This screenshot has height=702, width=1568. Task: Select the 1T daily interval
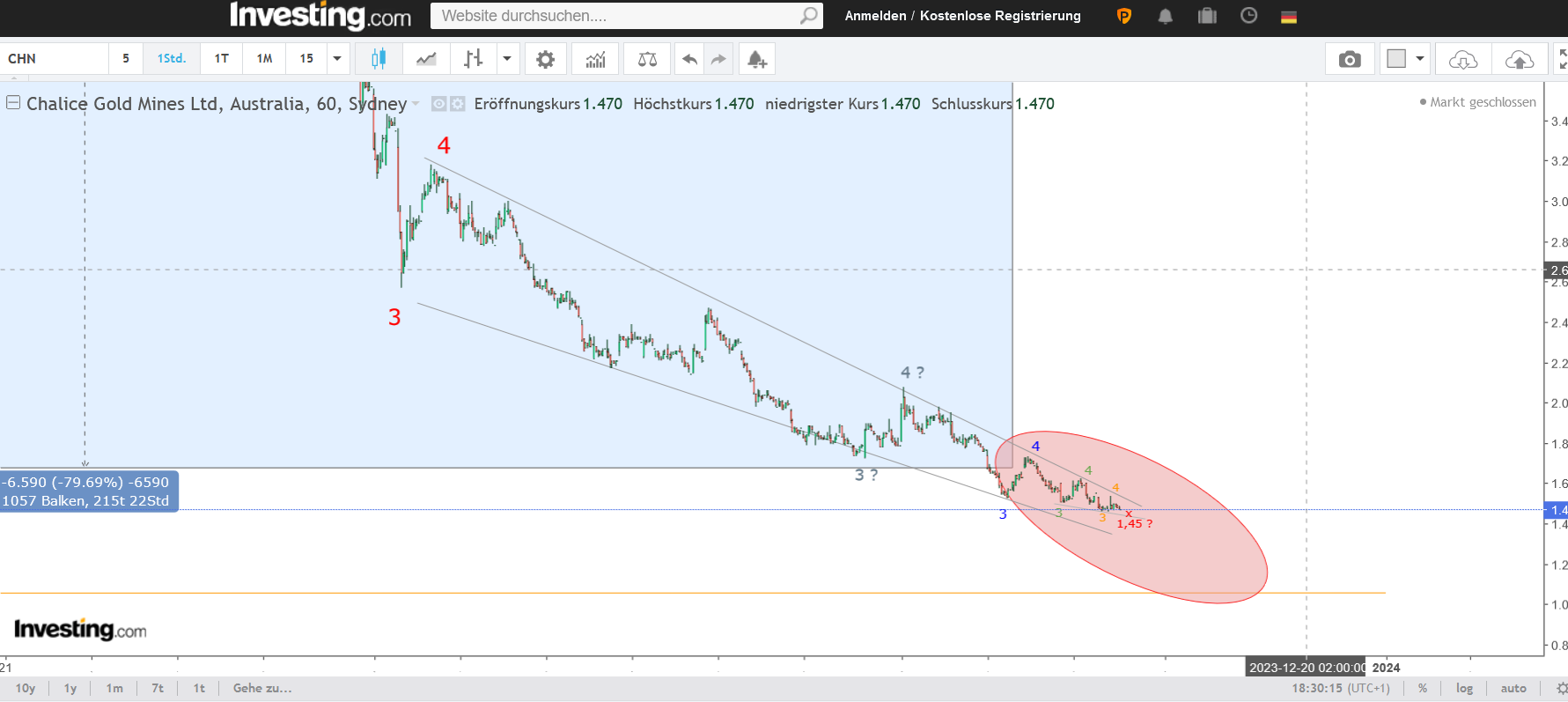pyautogui.click(x=222, y=59)
